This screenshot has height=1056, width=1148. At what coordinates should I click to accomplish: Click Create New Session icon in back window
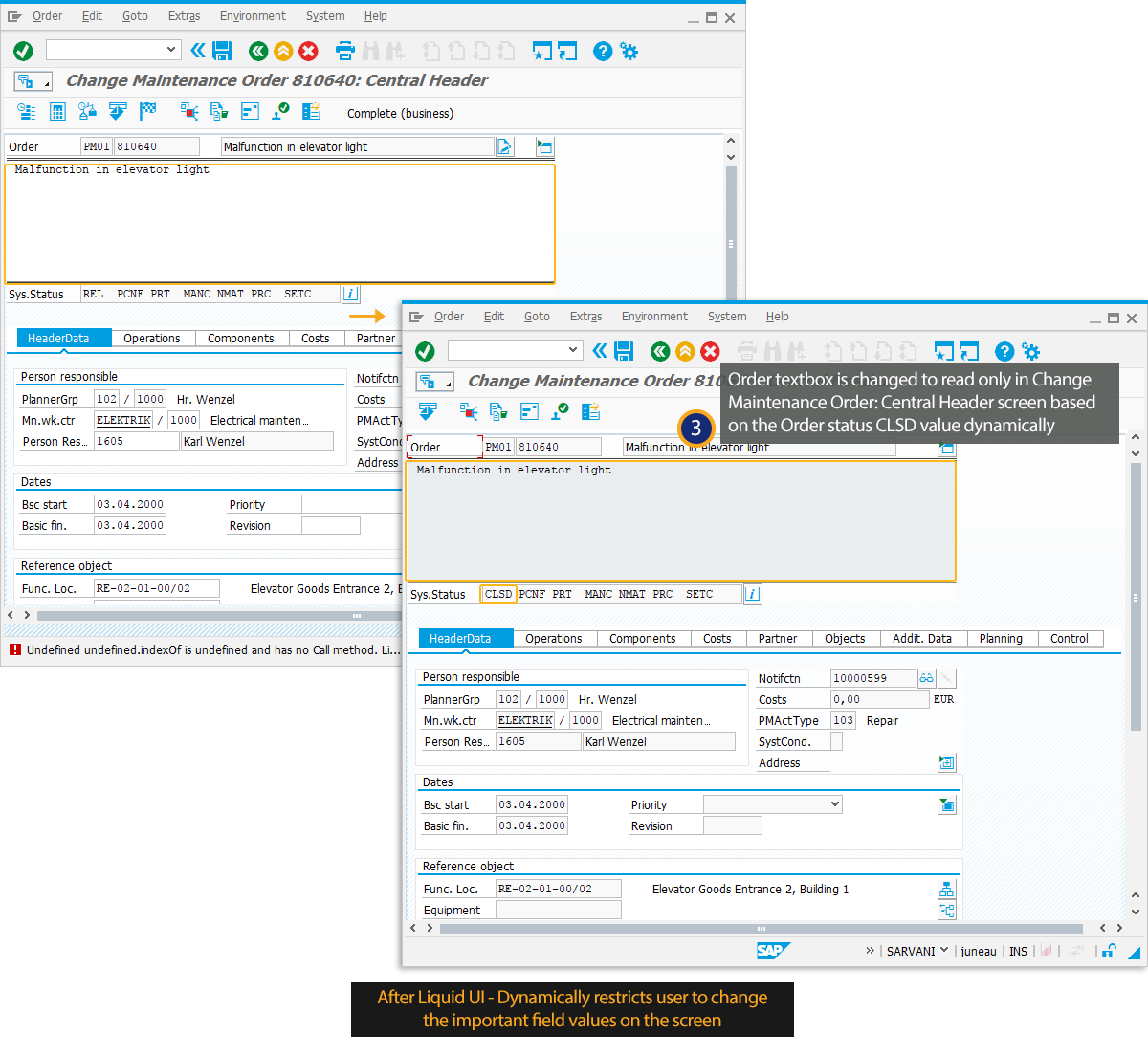[x=542, y=51]
